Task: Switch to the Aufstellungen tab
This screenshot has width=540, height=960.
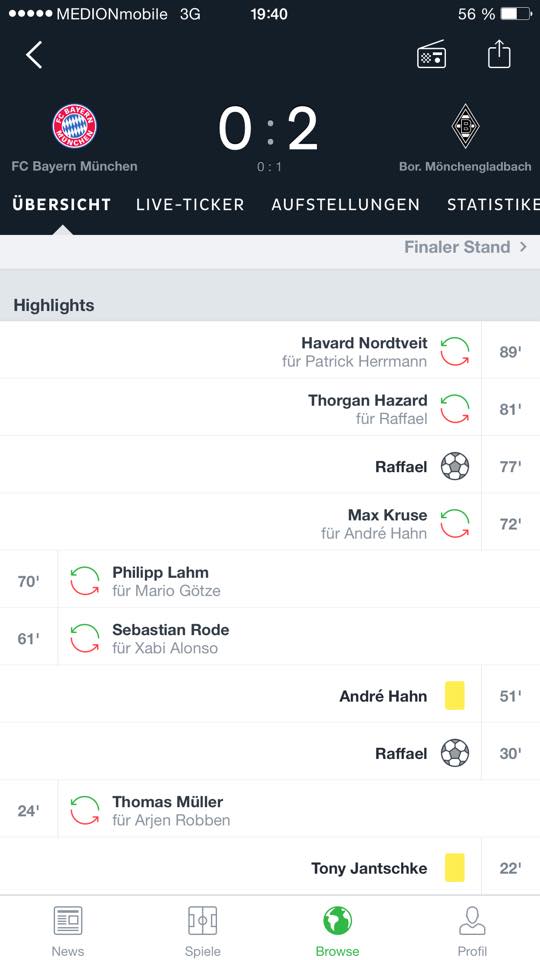Action: click(345, 204)
